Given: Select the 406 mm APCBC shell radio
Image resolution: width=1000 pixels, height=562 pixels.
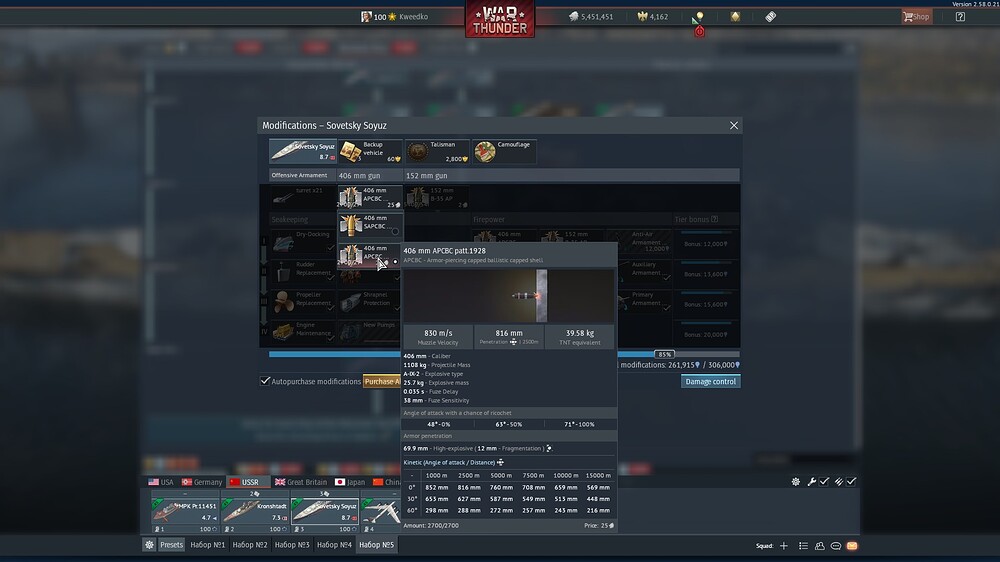Looking at the screenshot, I should (395, 262).
